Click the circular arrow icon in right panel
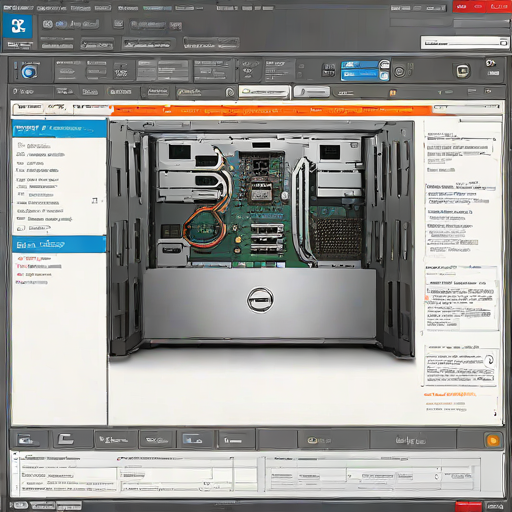This screenshot has height=512, width=512. point(490,360)
